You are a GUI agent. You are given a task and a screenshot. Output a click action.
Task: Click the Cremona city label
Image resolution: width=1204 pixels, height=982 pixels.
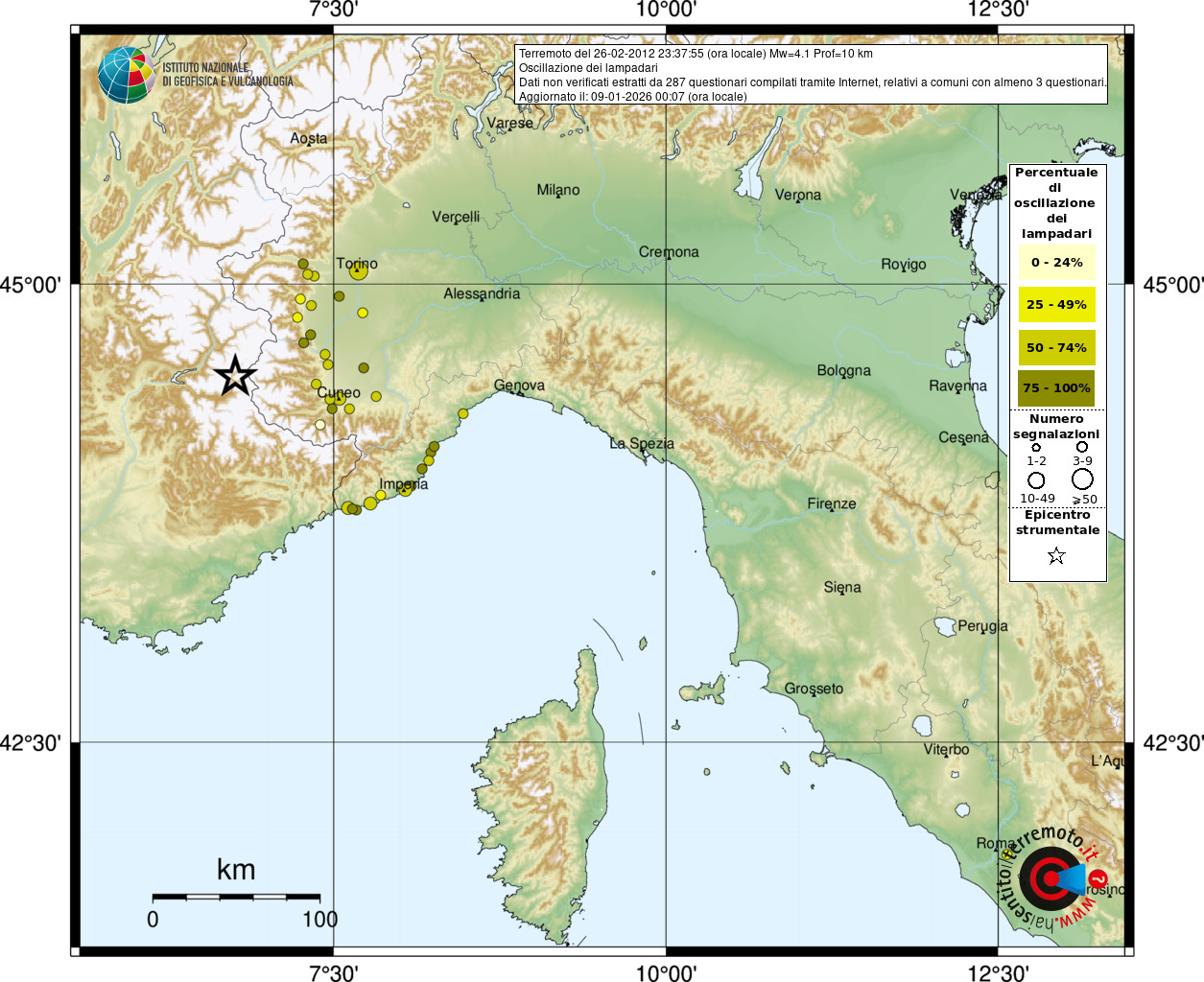click(669, 252)
